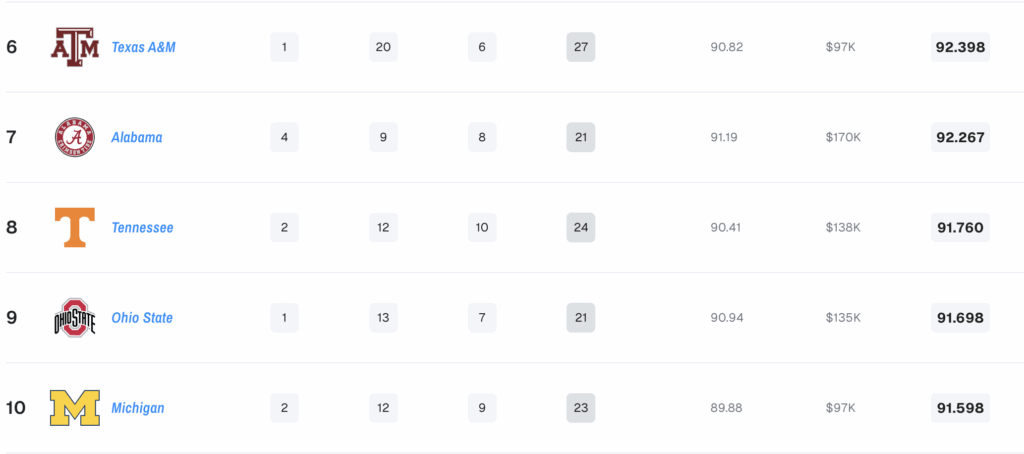Select Alabama's total commits badge 21
Image resolution: width=1024 pixels, height=454 pixels.
coord(581,137)
